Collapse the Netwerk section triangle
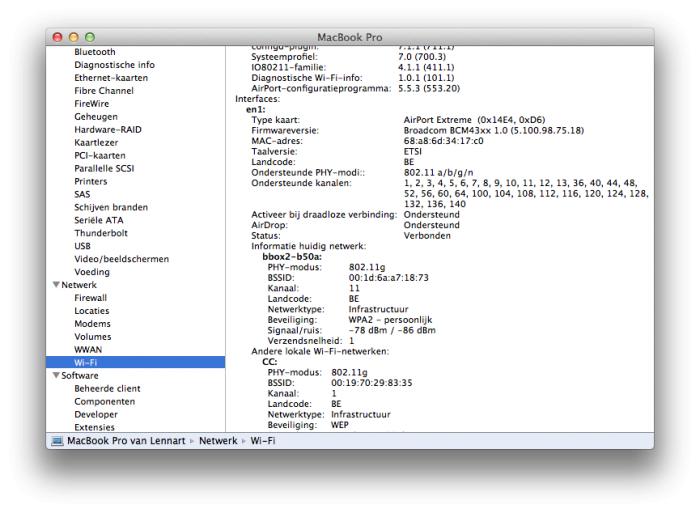The width and height of the screenshot is (700, 513). (x=56, y=285)
